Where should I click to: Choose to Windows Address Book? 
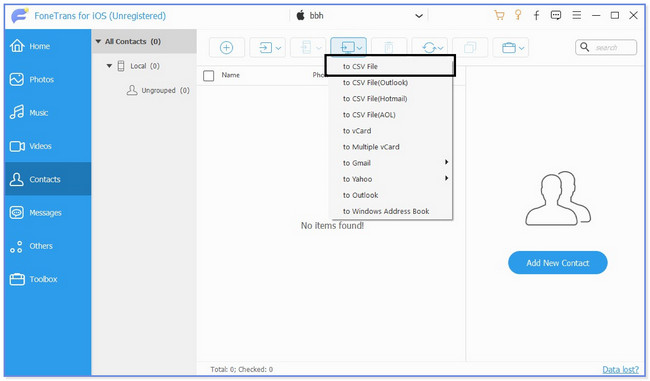pyautogui.click(x=390, y=211)
